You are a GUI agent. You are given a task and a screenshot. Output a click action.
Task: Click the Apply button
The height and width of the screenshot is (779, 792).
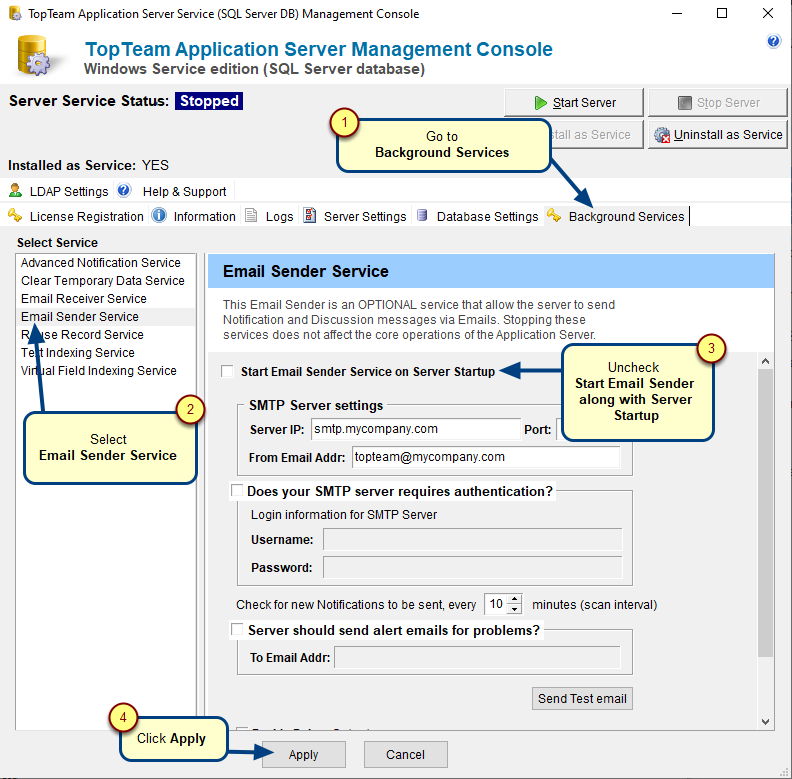[x=304, y=754]
